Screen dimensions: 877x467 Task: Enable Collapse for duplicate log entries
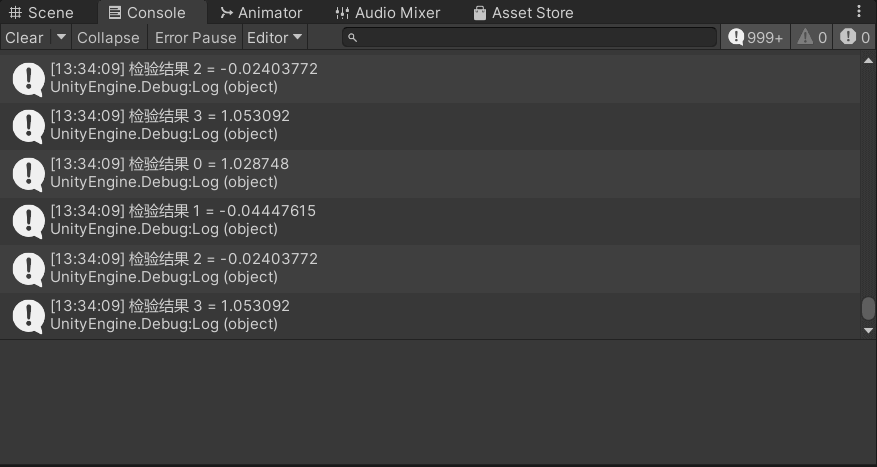(108, 37)
